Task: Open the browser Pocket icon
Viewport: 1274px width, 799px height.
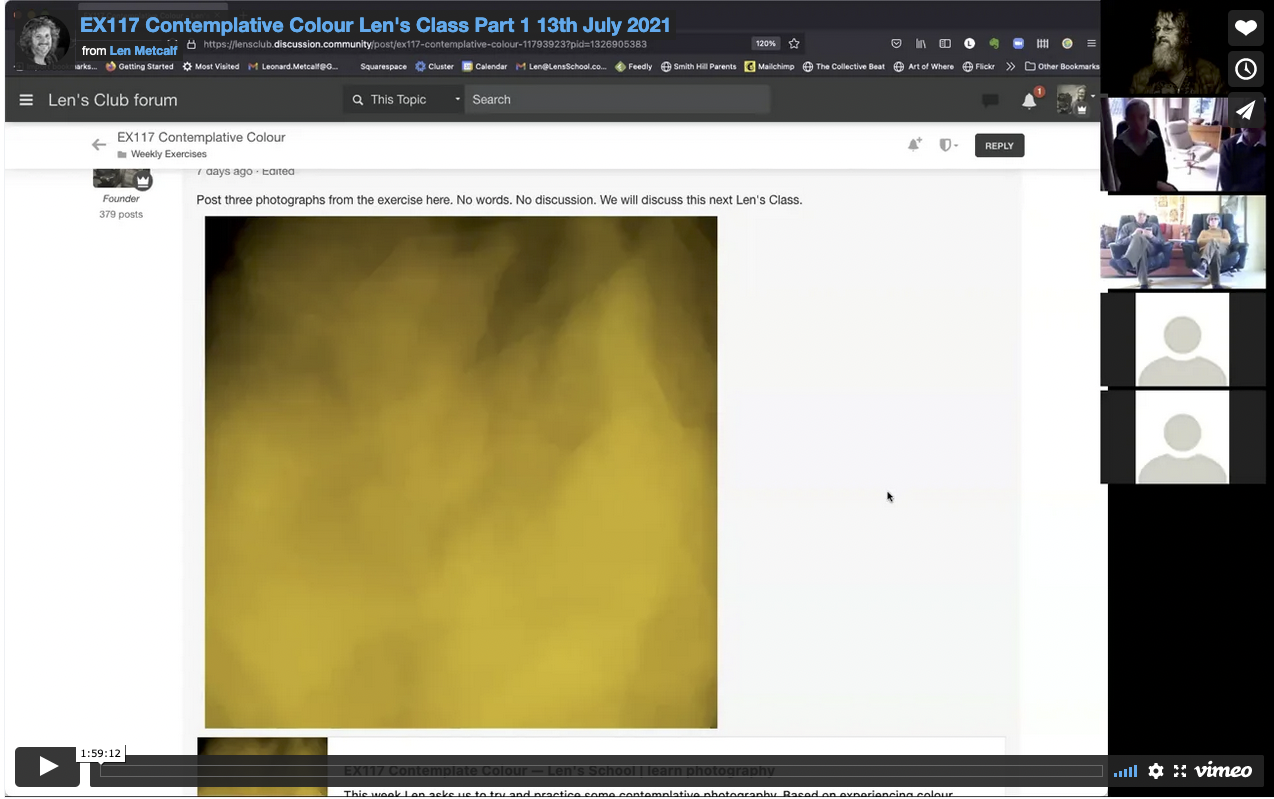Action: click(896, 44)
